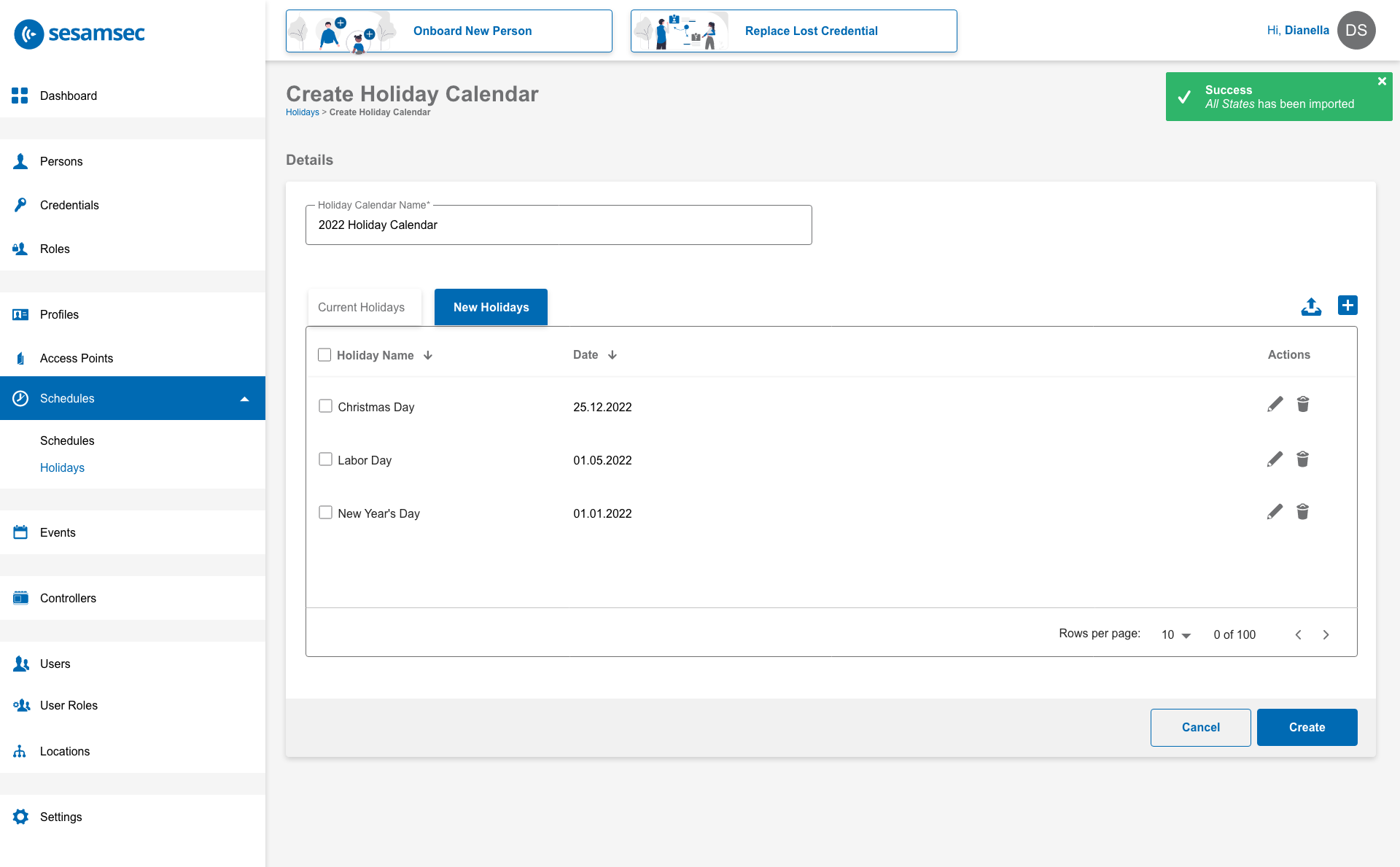Click the Holiday Calendar Name field
This screenshot has width=1400, height=867.
pyautogui.click(x=559, y=225)
